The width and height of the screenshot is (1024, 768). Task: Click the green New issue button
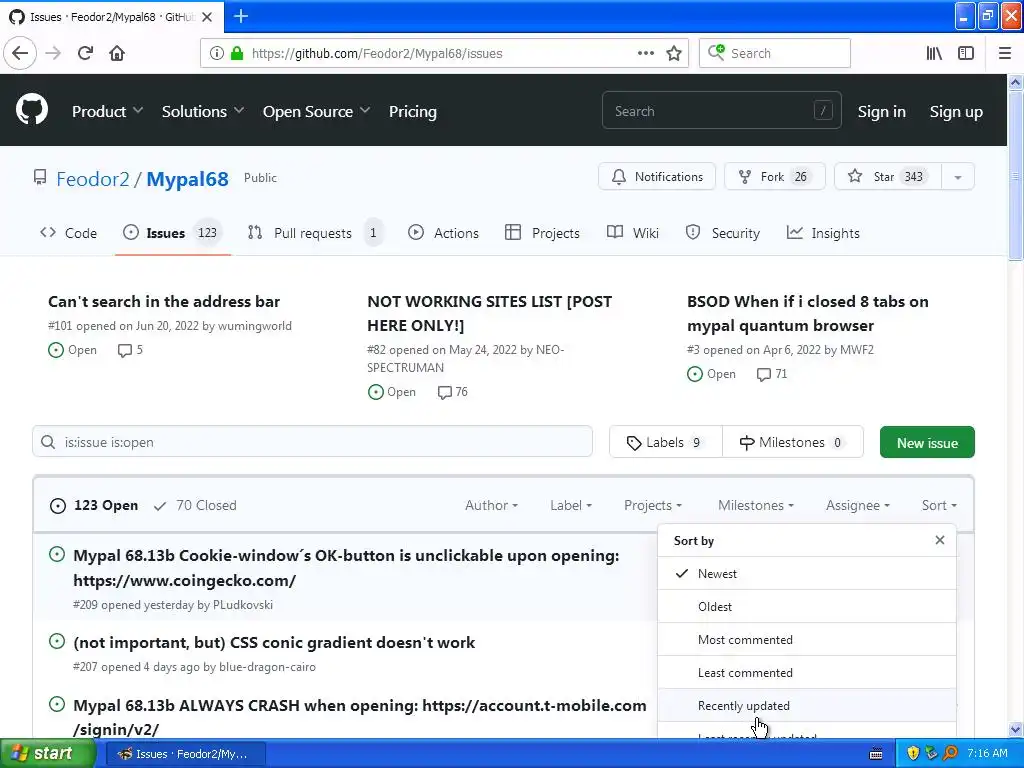click(927, 443)
